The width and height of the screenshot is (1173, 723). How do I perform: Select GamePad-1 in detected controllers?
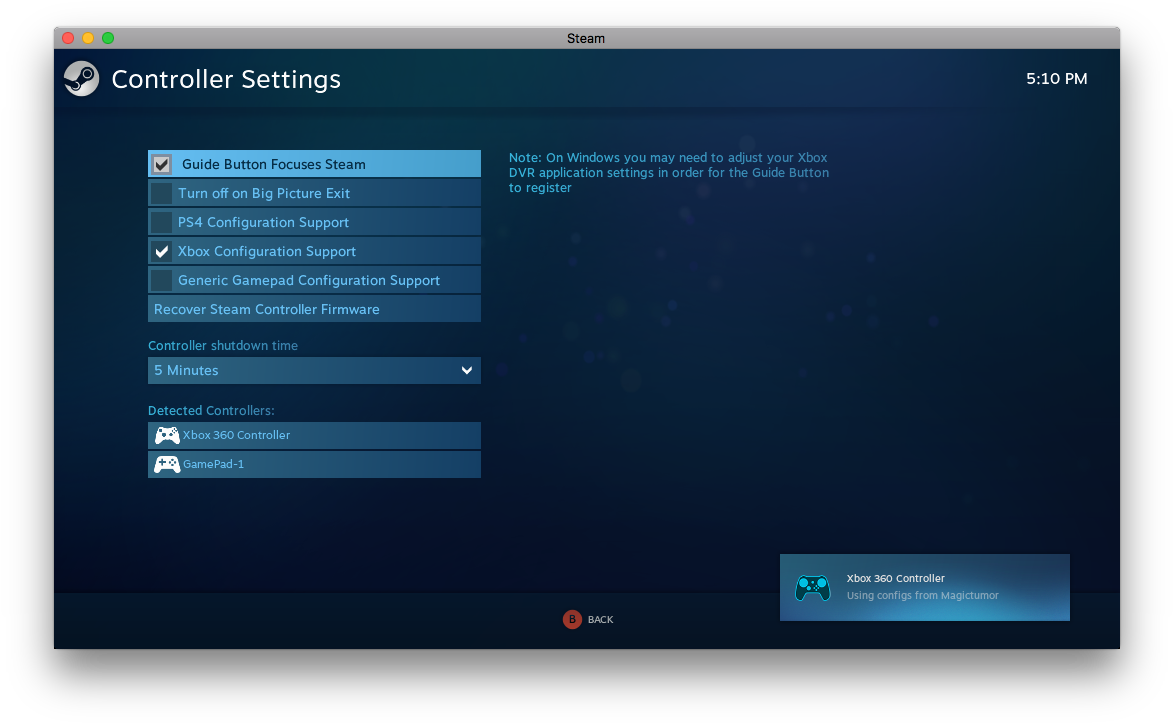click(314, 464)
